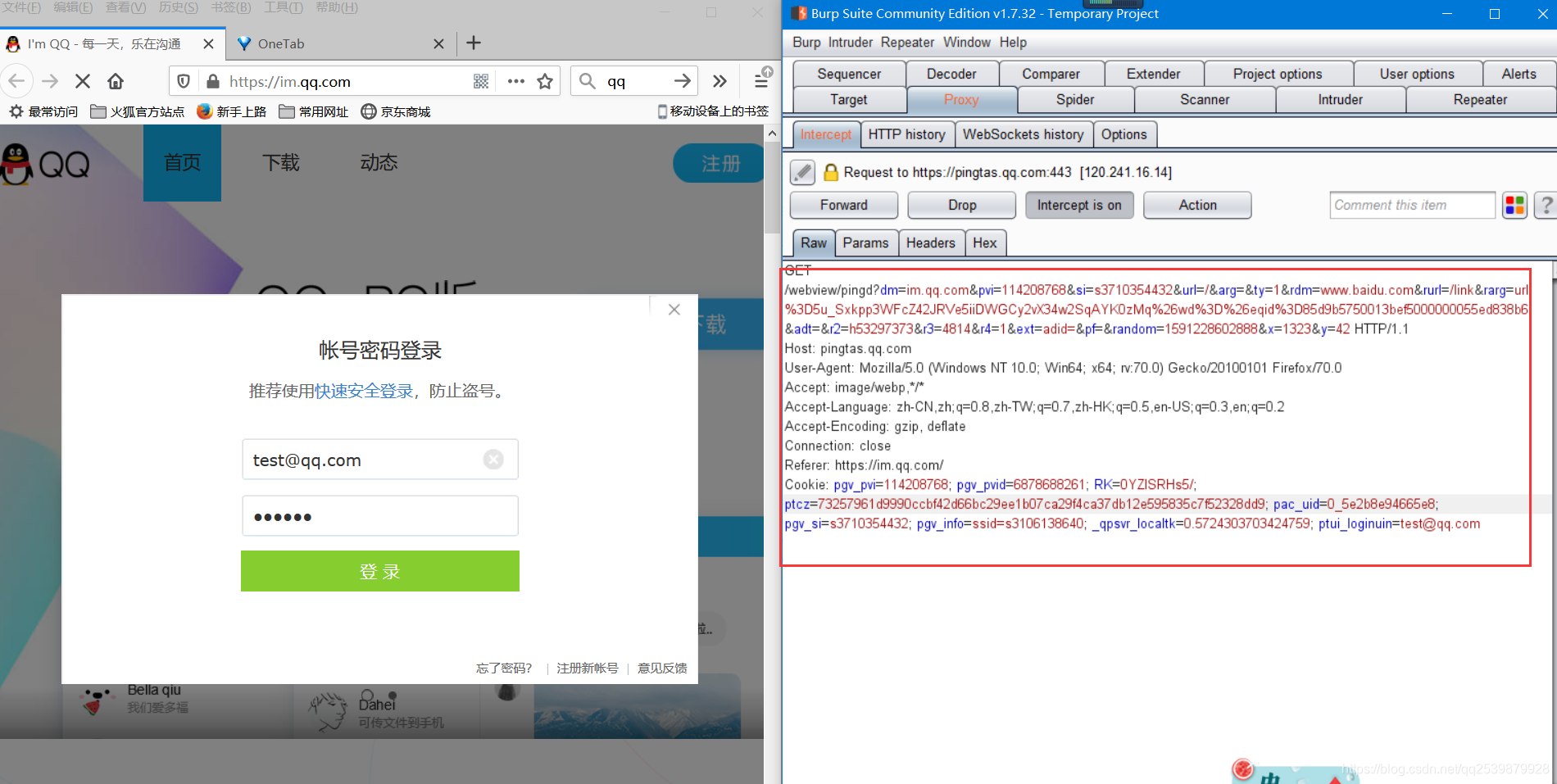
Task: Expand the toolbar overflow chevron
Action: (x=719, y=81)
